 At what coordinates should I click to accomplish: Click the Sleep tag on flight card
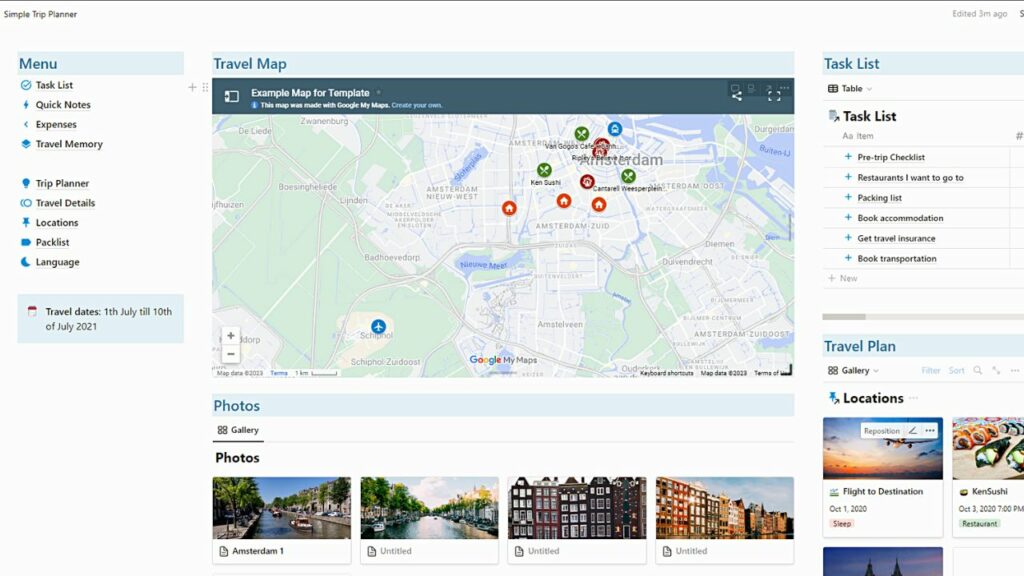(x=842, y=524)
